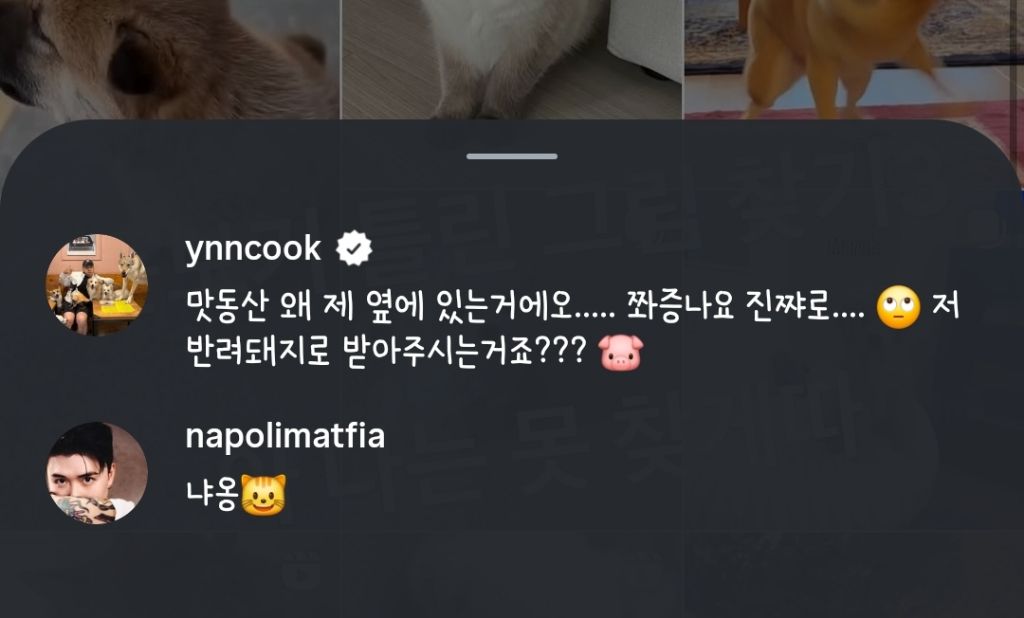Tap the comment line starting with 맛동산
The image size is (1024, 618).
(x=573, y=306)
